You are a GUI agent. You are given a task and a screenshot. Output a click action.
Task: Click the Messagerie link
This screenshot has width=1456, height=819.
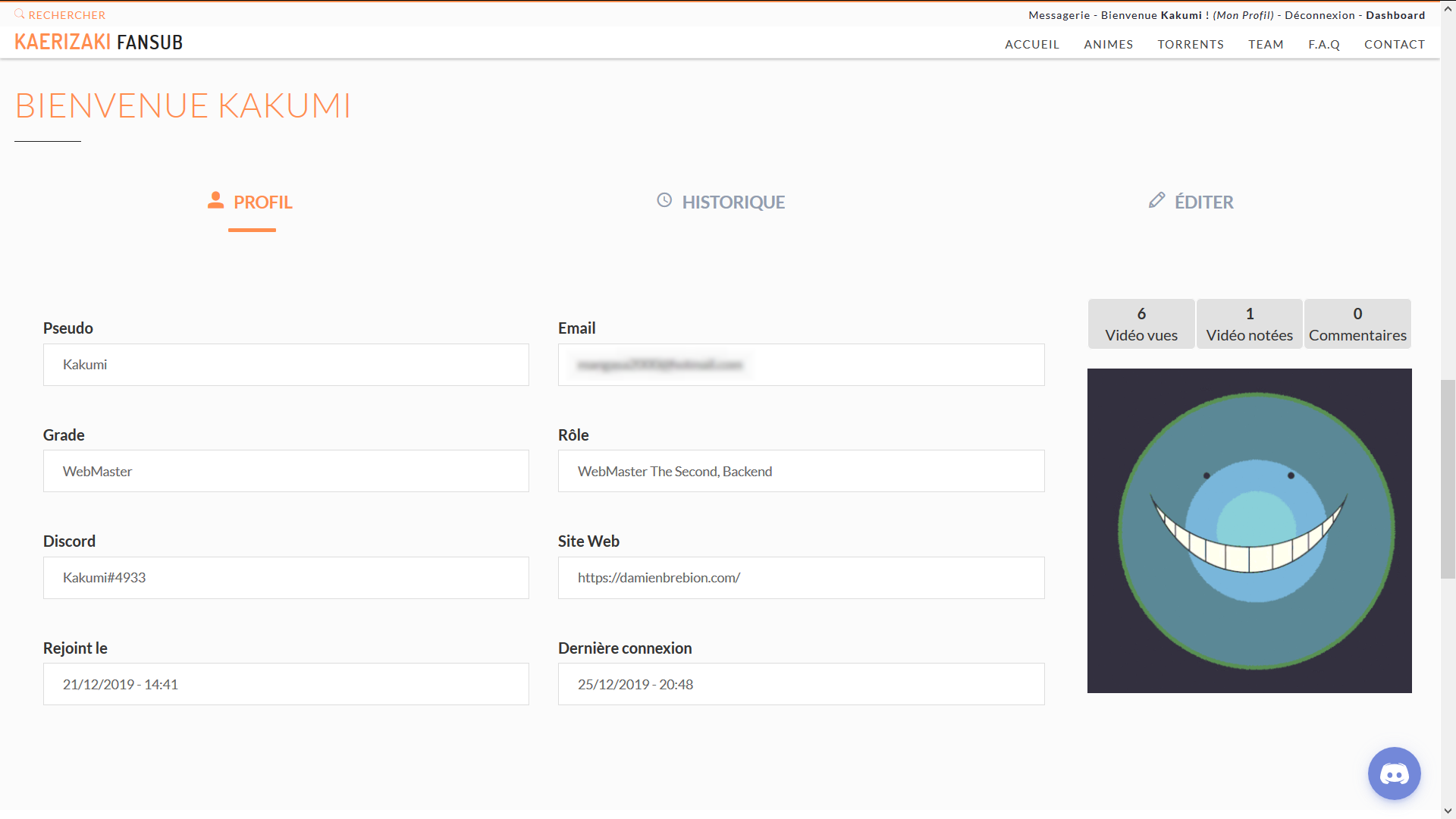click(x=1059, y=15)
